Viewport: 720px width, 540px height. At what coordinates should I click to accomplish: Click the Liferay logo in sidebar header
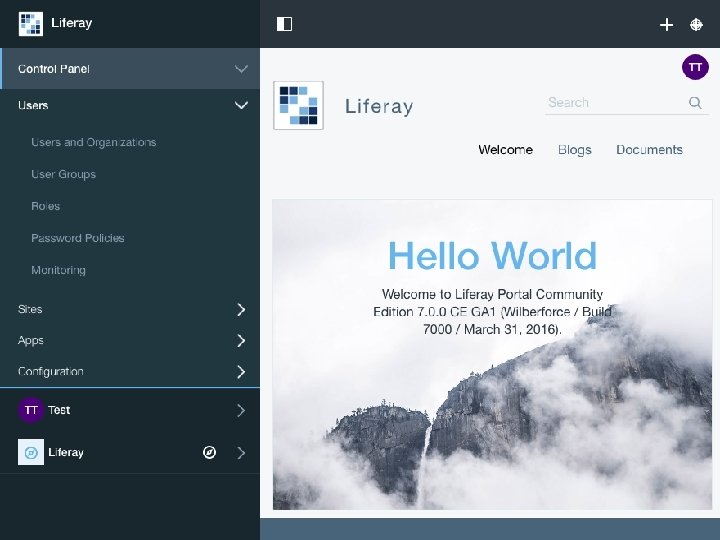(x=31, y=24)
